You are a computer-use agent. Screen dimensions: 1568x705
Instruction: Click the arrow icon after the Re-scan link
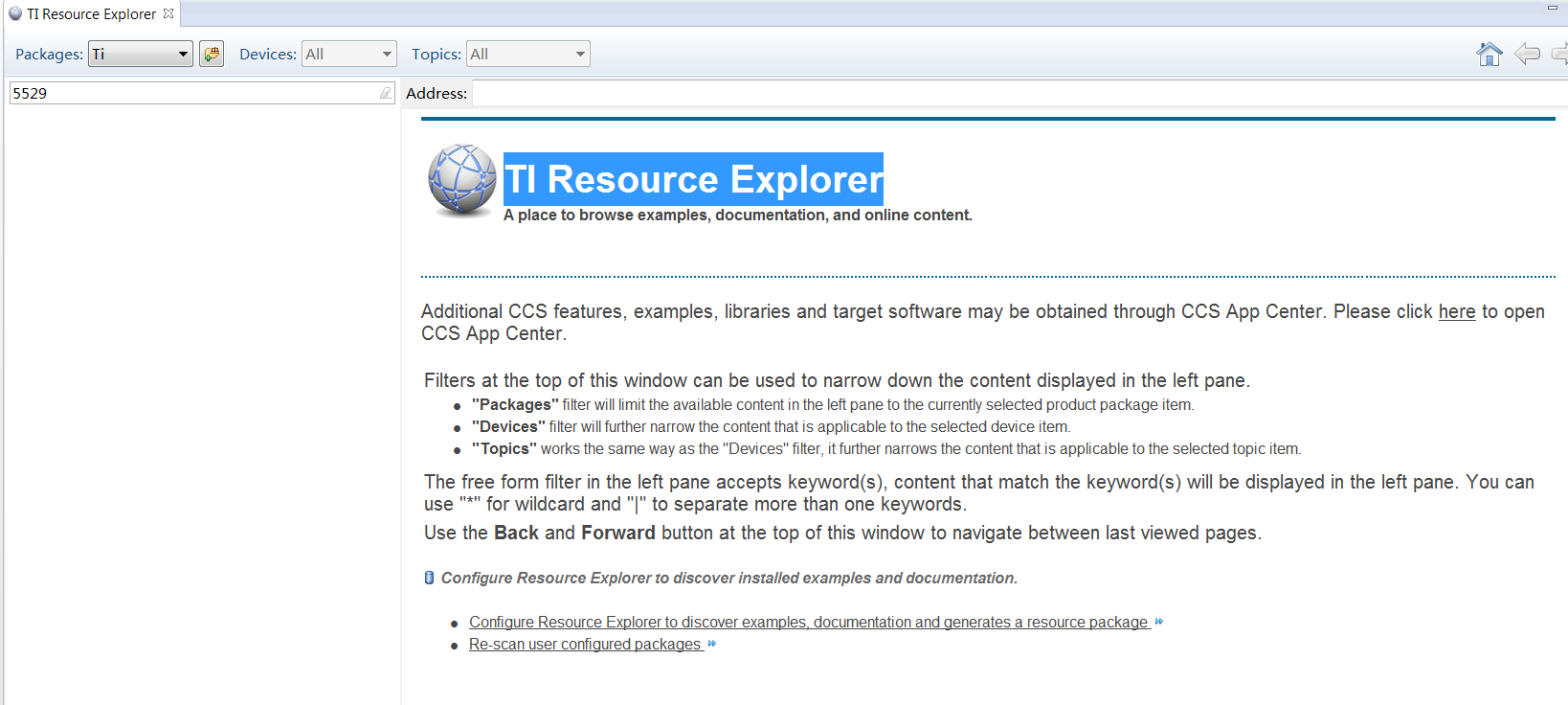pos(712,644)
